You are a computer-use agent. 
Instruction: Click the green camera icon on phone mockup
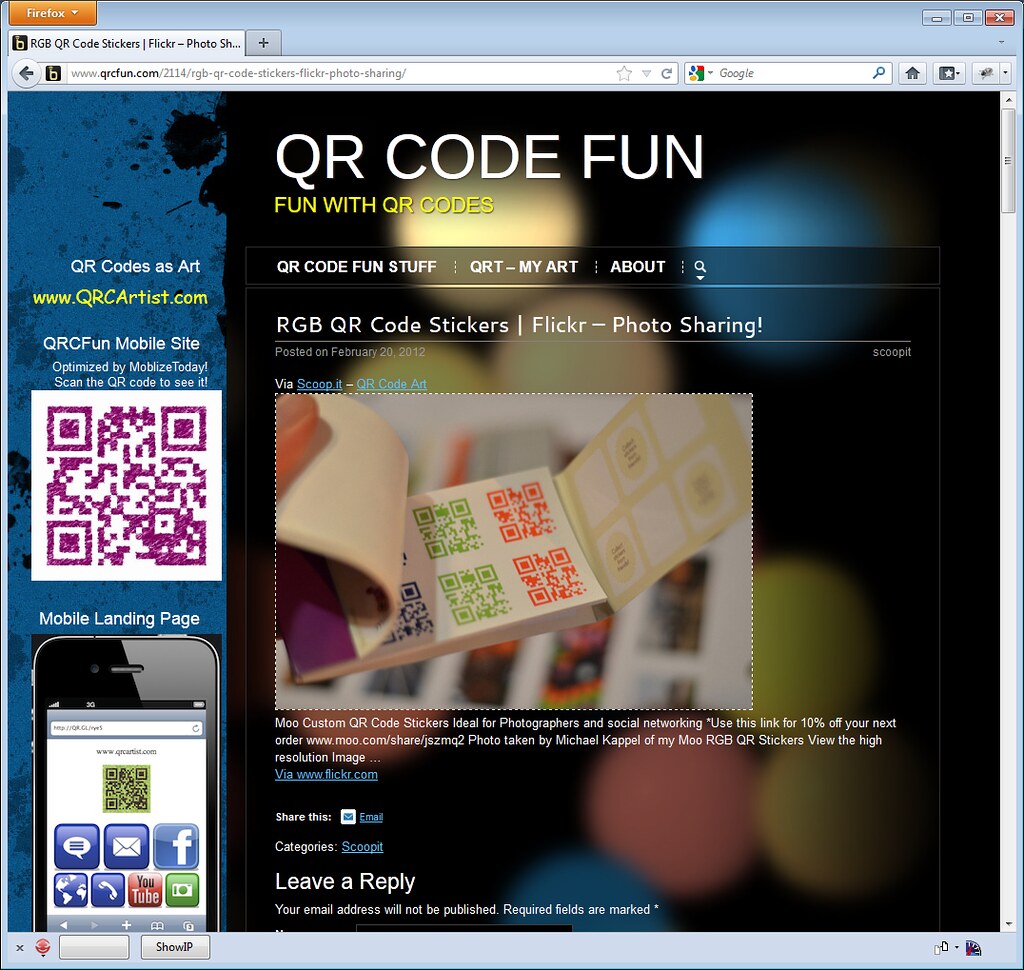(x=182, y=890)
